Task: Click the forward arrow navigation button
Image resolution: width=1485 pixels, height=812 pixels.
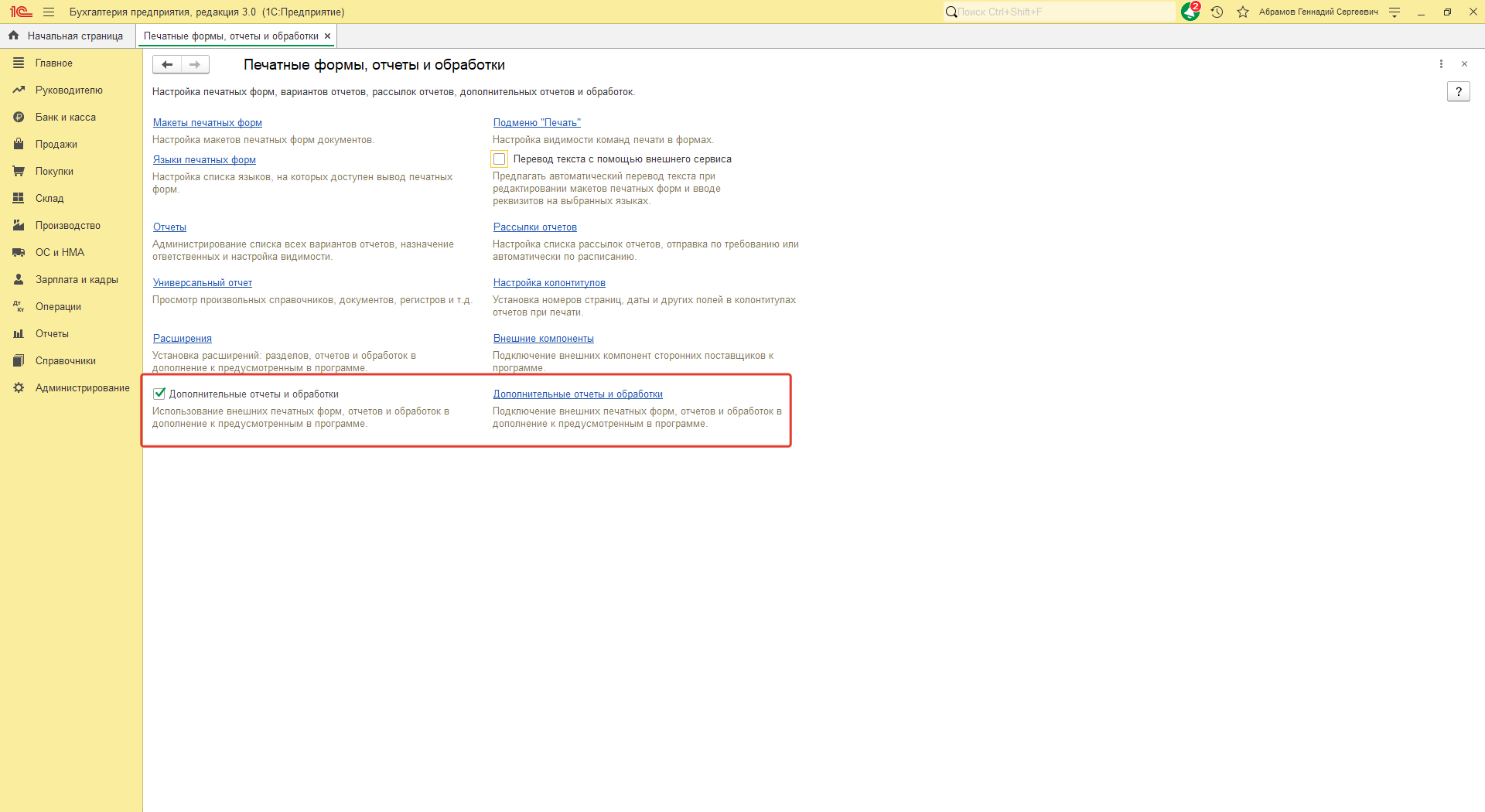Action: click(195, 64)
